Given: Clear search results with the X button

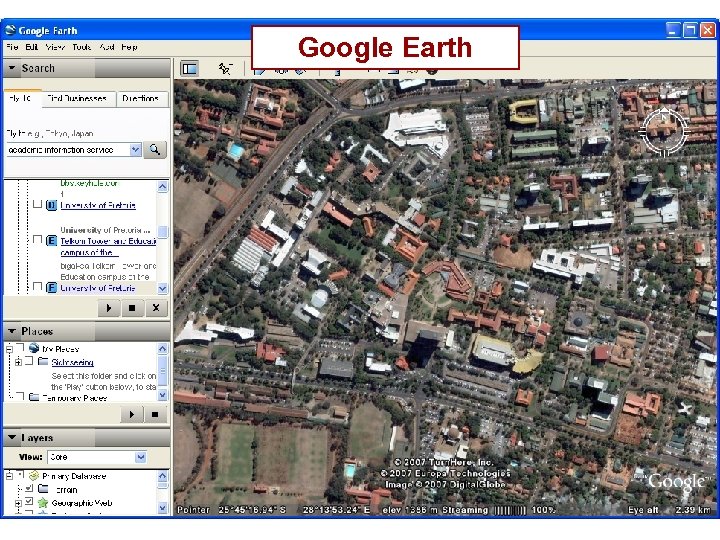Looking at the screenshot, I should point(156,308).
